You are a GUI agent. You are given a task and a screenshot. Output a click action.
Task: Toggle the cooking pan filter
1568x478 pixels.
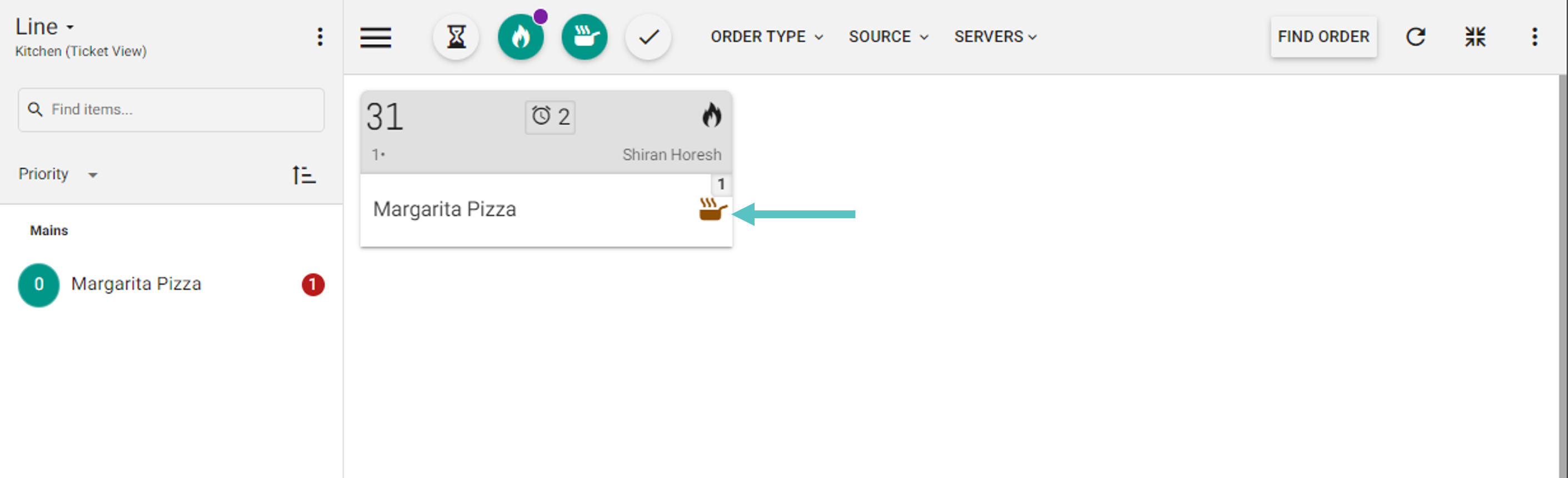click(x=585, y=37)
